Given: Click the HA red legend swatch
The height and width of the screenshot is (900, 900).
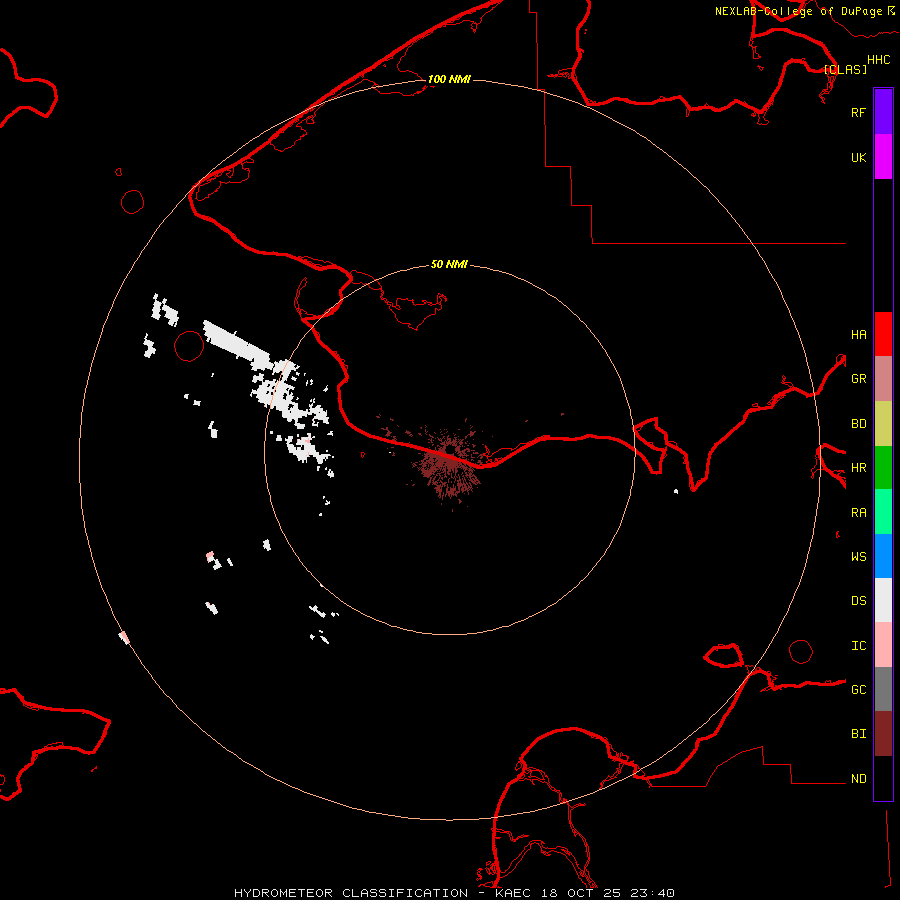Looking at the screenshot, I should (883, 334).
